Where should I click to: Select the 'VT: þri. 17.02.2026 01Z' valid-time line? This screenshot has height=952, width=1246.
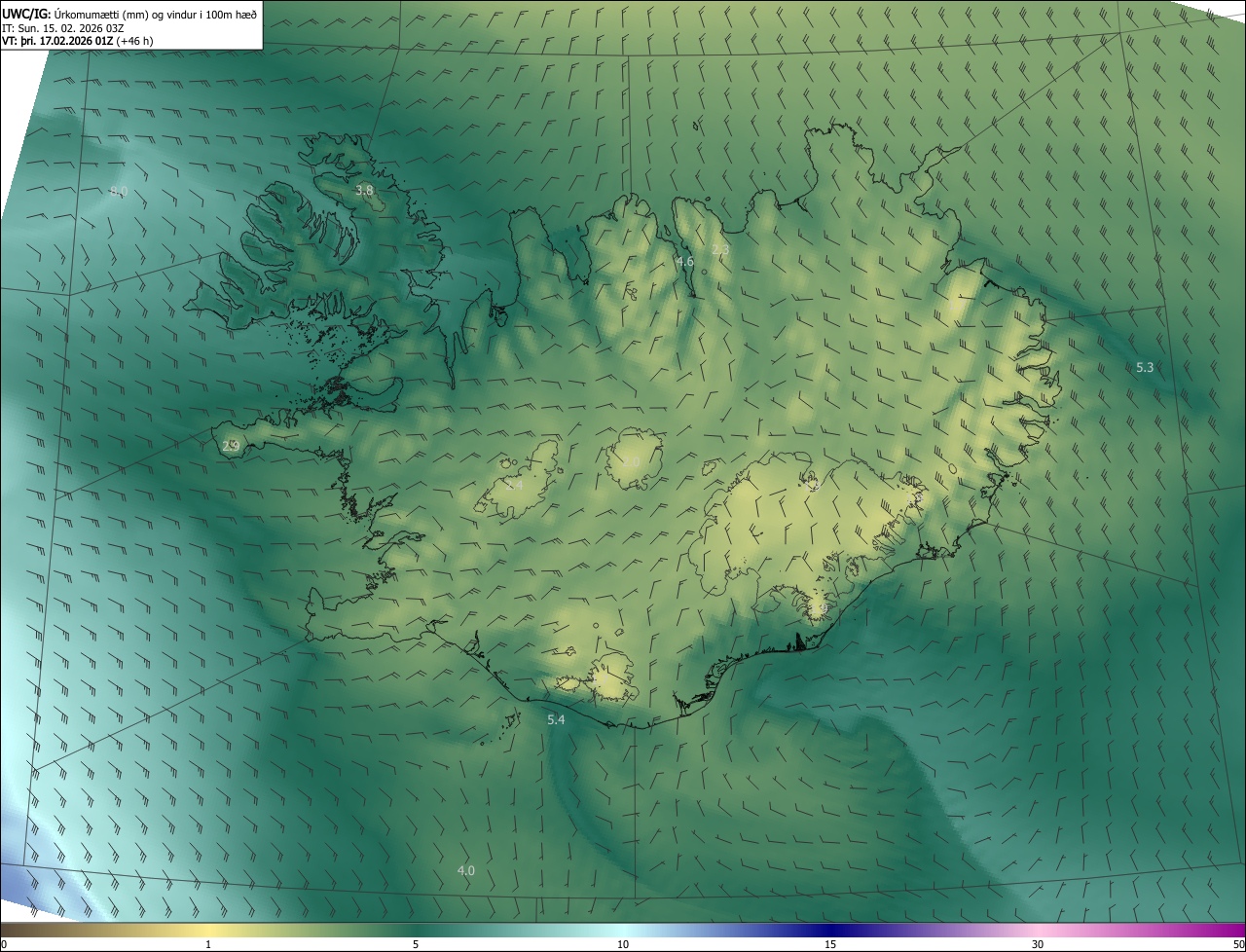(x=57, y=41)
